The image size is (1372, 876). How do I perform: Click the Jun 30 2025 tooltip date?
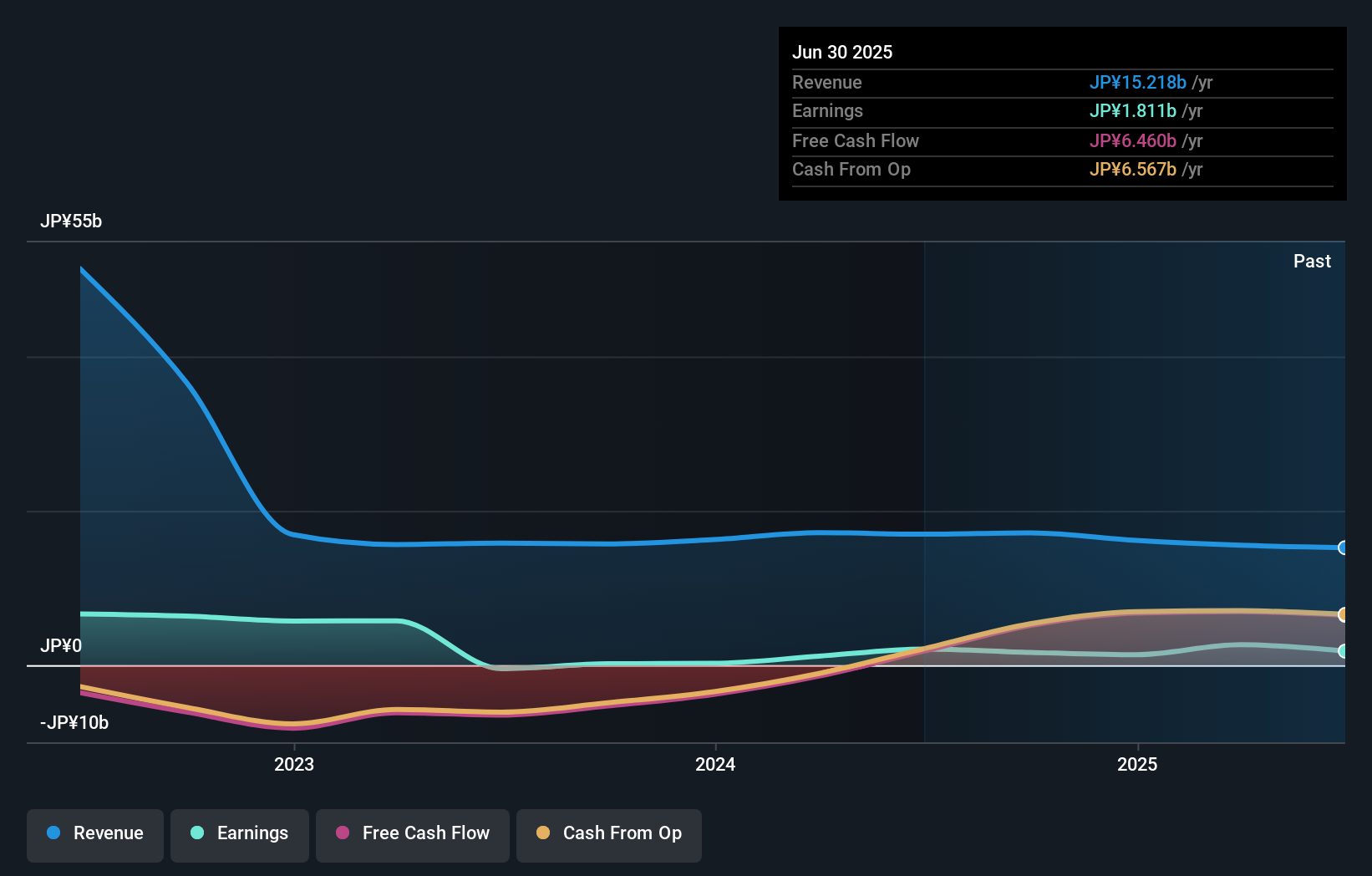tap(842, 52)
